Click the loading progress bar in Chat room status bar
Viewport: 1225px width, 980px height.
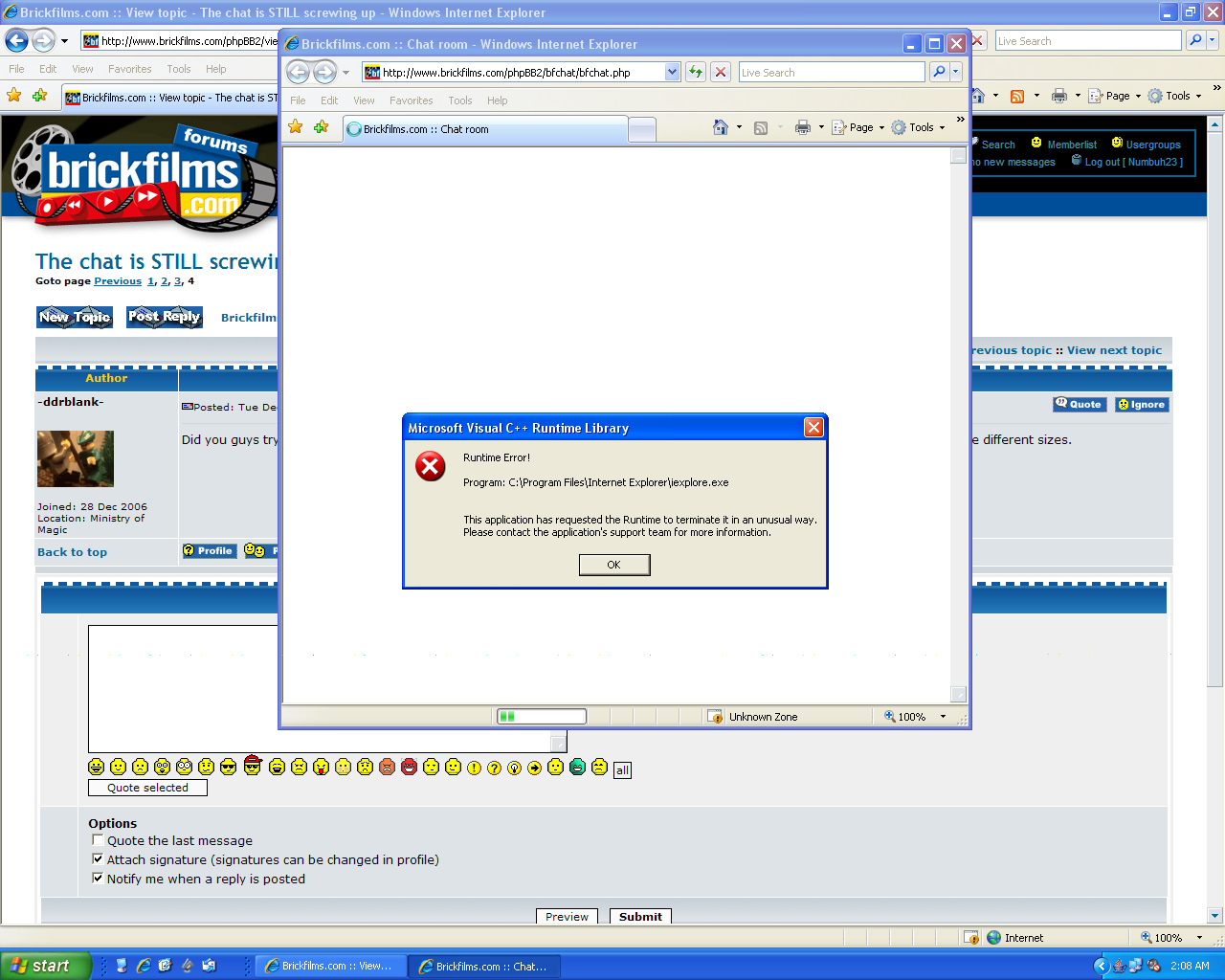point(542,716)
